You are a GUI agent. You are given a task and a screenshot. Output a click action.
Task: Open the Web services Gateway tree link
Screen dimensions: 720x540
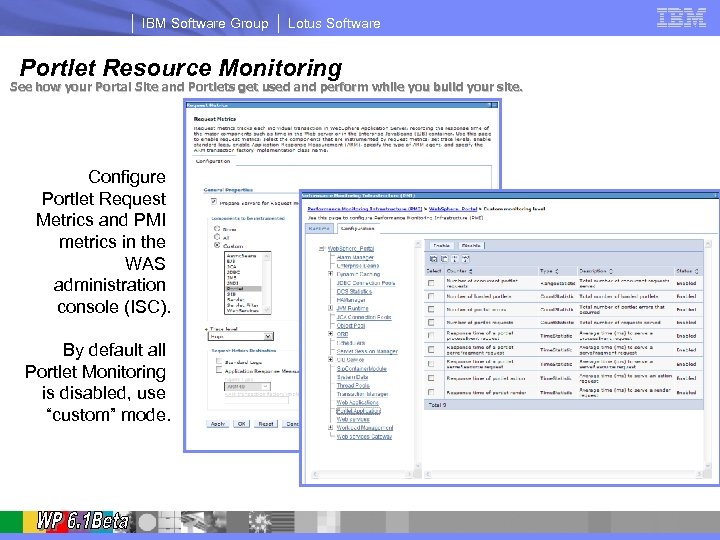tap(364, 436)
